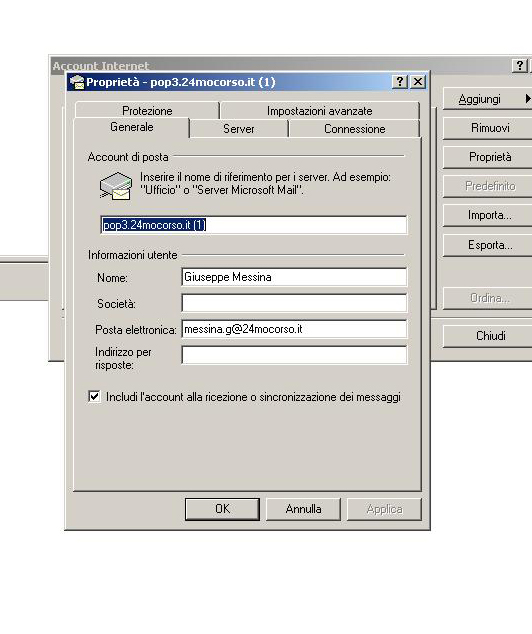Confirm with the OK button
The width and height of the screenshot is (532, 634).
222,509
